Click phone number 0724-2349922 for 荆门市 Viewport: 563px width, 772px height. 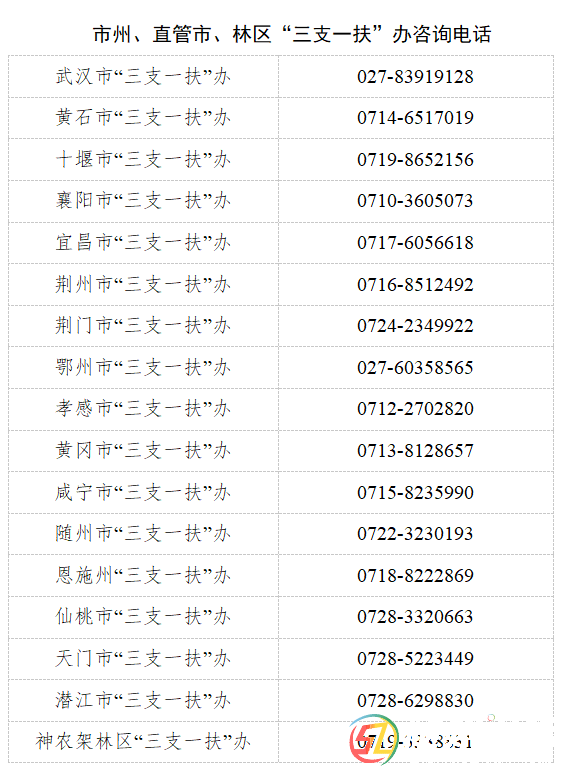[x=415, y=325]
